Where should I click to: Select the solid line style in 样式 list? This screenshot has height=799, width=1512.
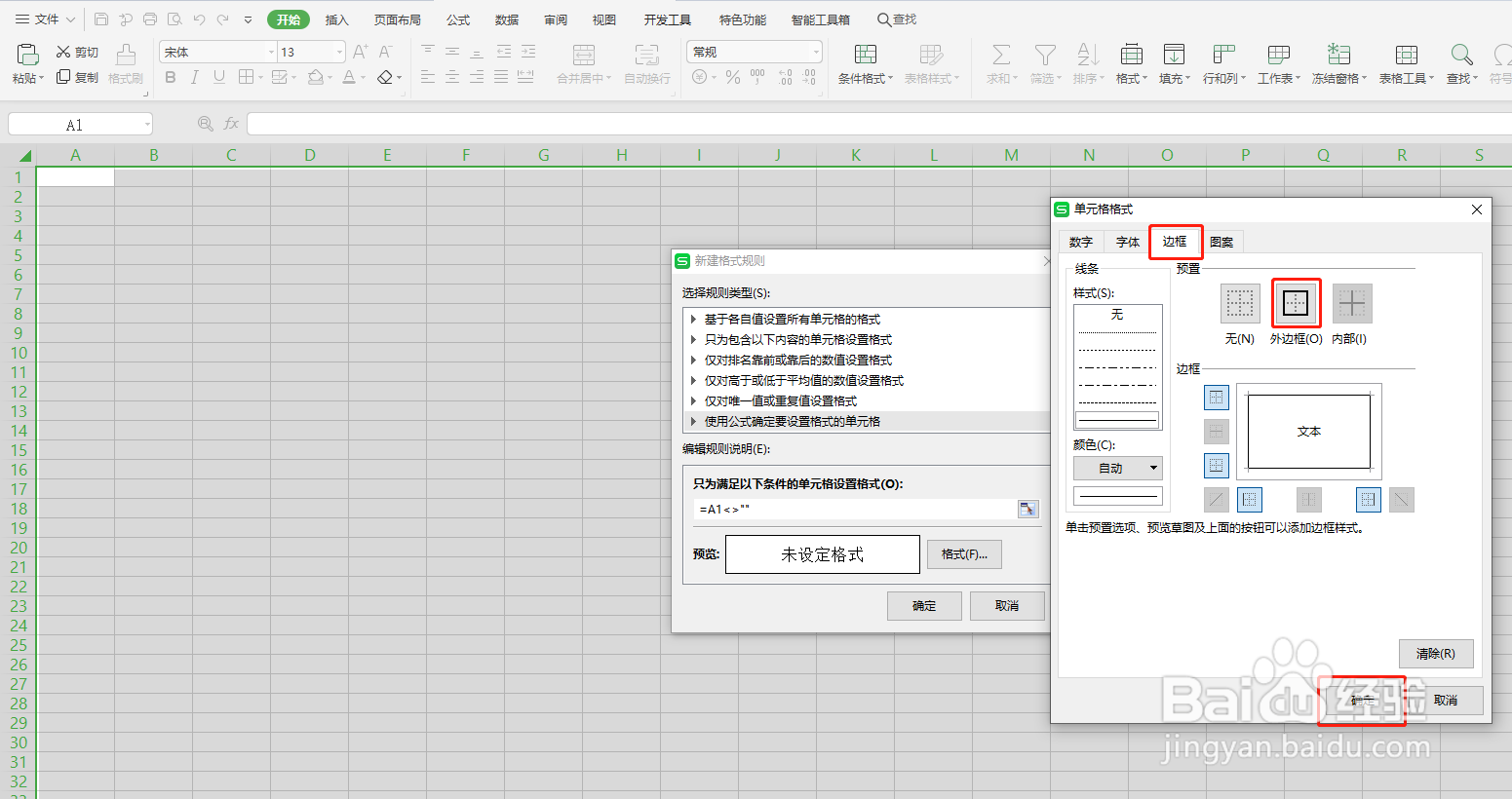pyautogui.click(x=1117, y=420)
